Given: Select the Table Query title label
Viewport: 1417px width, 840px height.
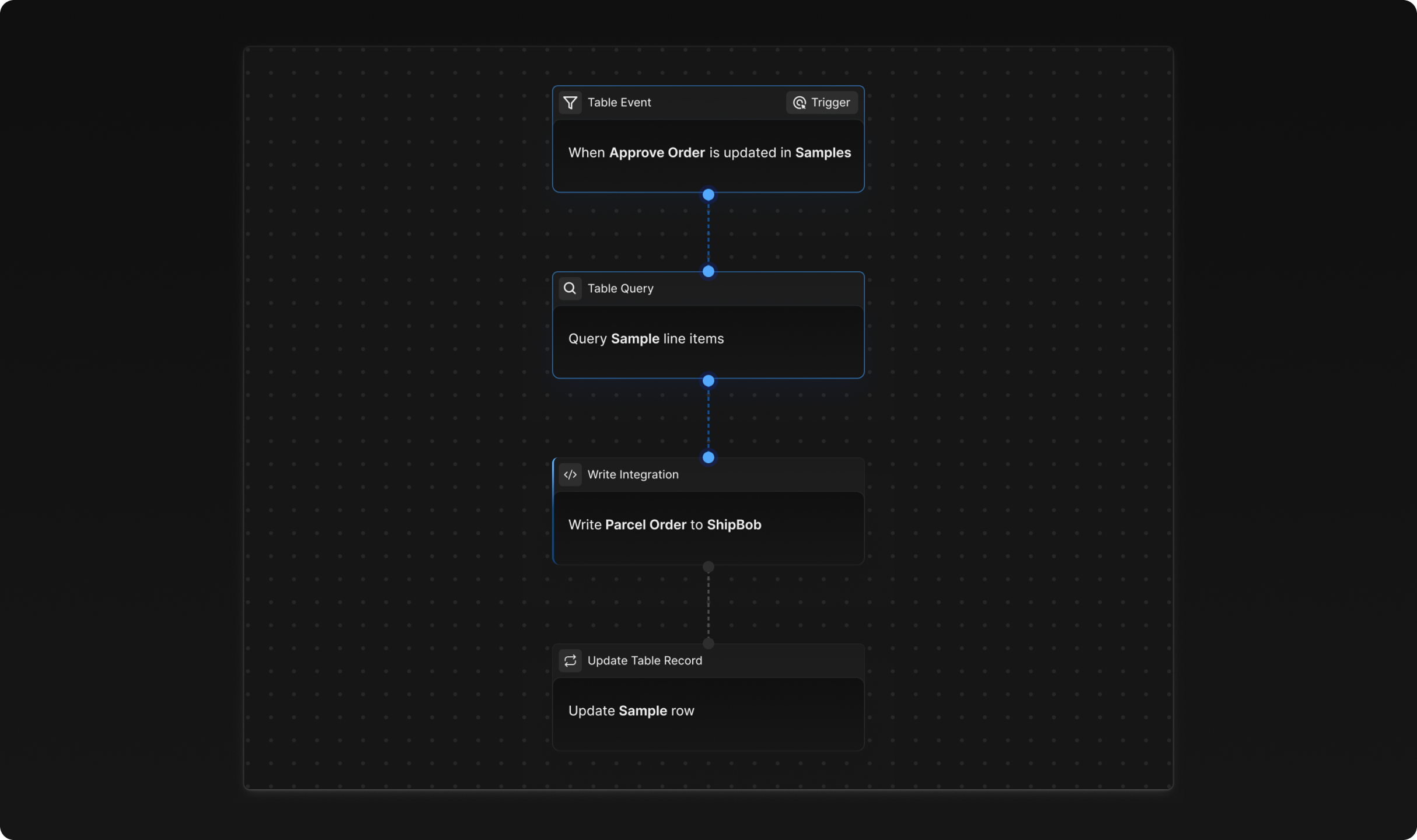Looking at the screenshot, I should (x=620, y=288).
